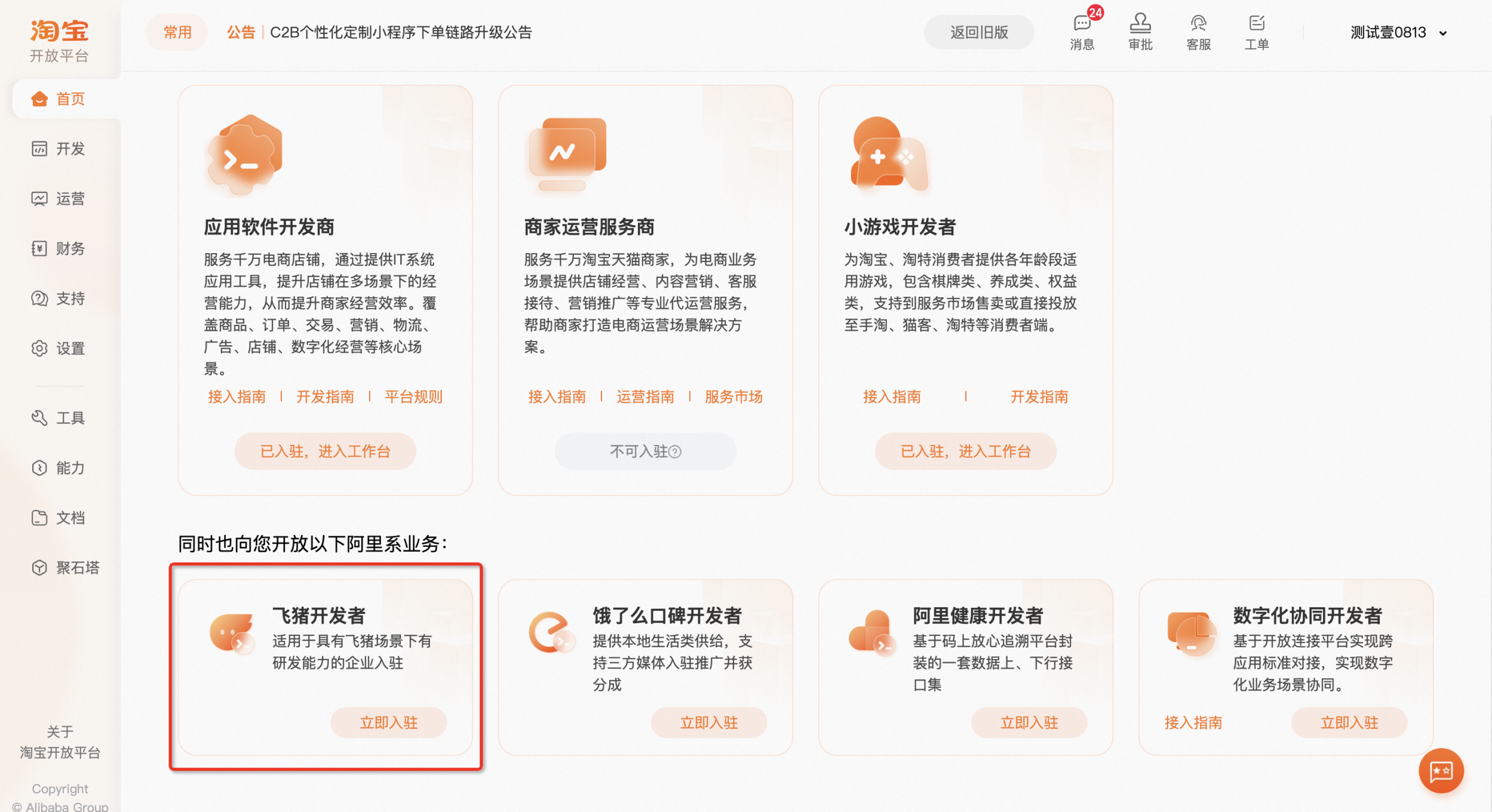The image size is (1492, 812).
Task: Click question mark beside 不可入驻
Action: point(675,452)
